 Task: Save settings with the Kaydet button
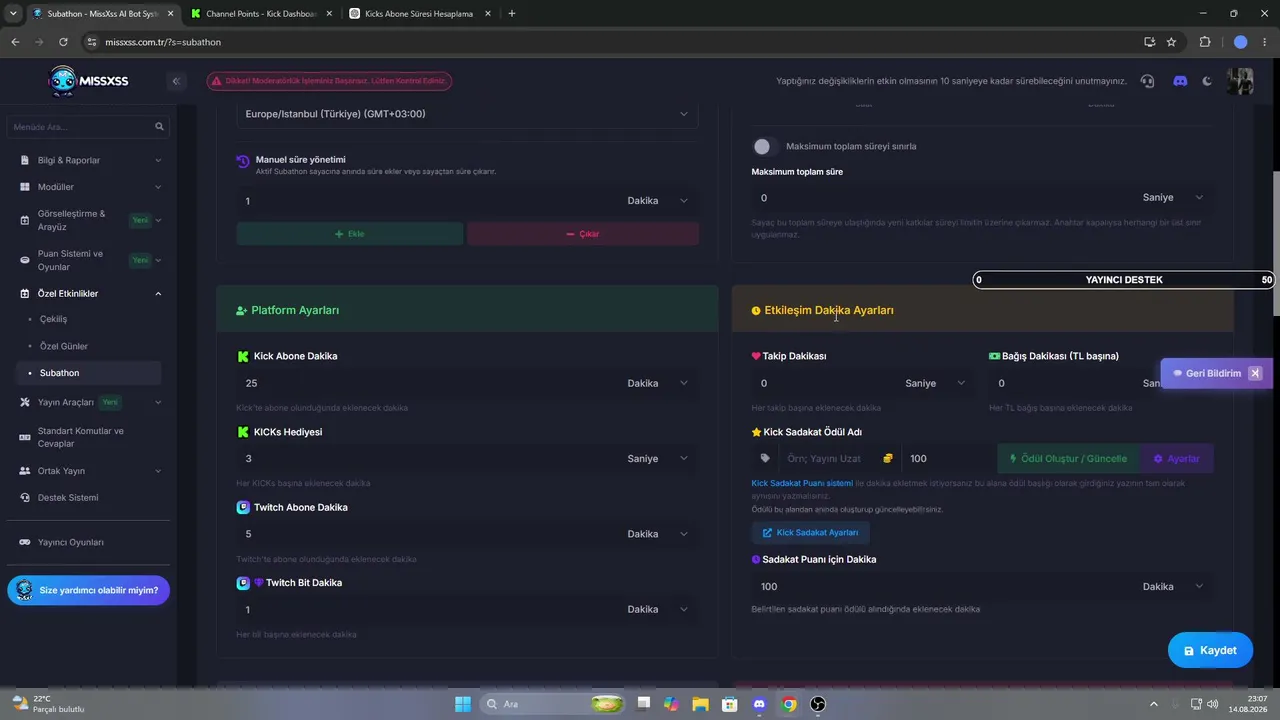pos(1210,650)
